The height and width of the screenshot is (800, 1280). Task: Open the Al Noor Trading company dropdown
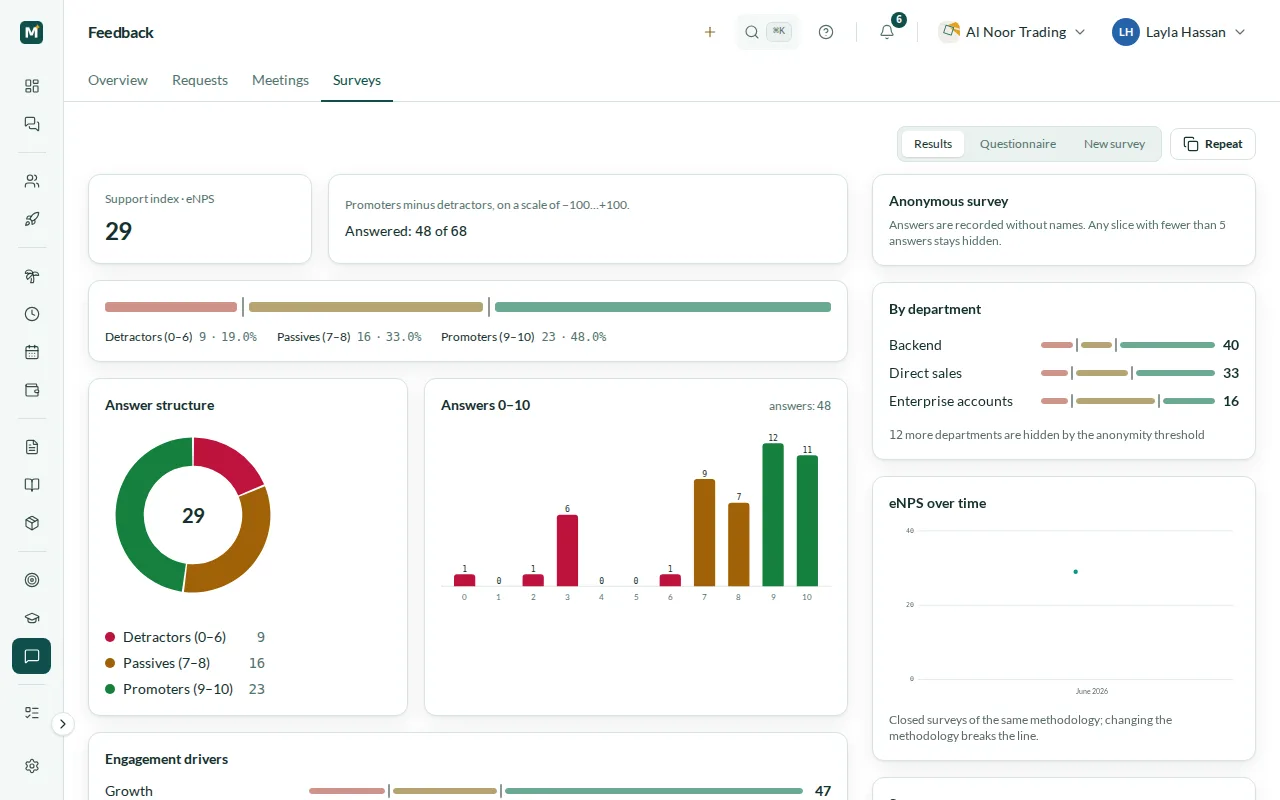coord(1012,32)
